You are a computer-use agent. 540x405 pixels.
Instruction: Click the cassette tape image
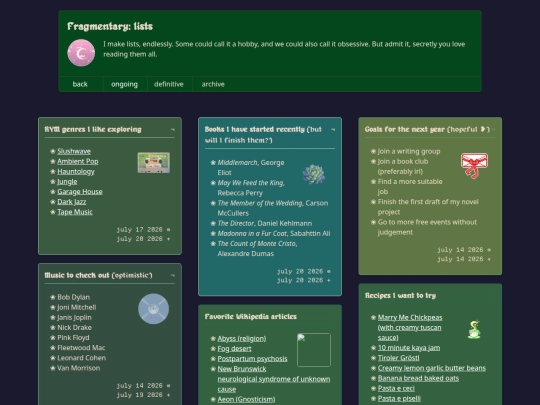click(154, 163)
